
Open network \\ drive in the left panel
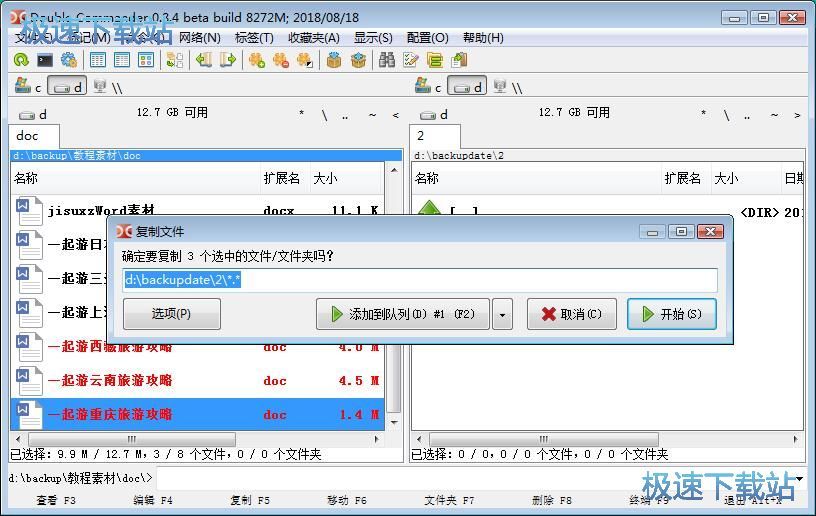(108, 86)
